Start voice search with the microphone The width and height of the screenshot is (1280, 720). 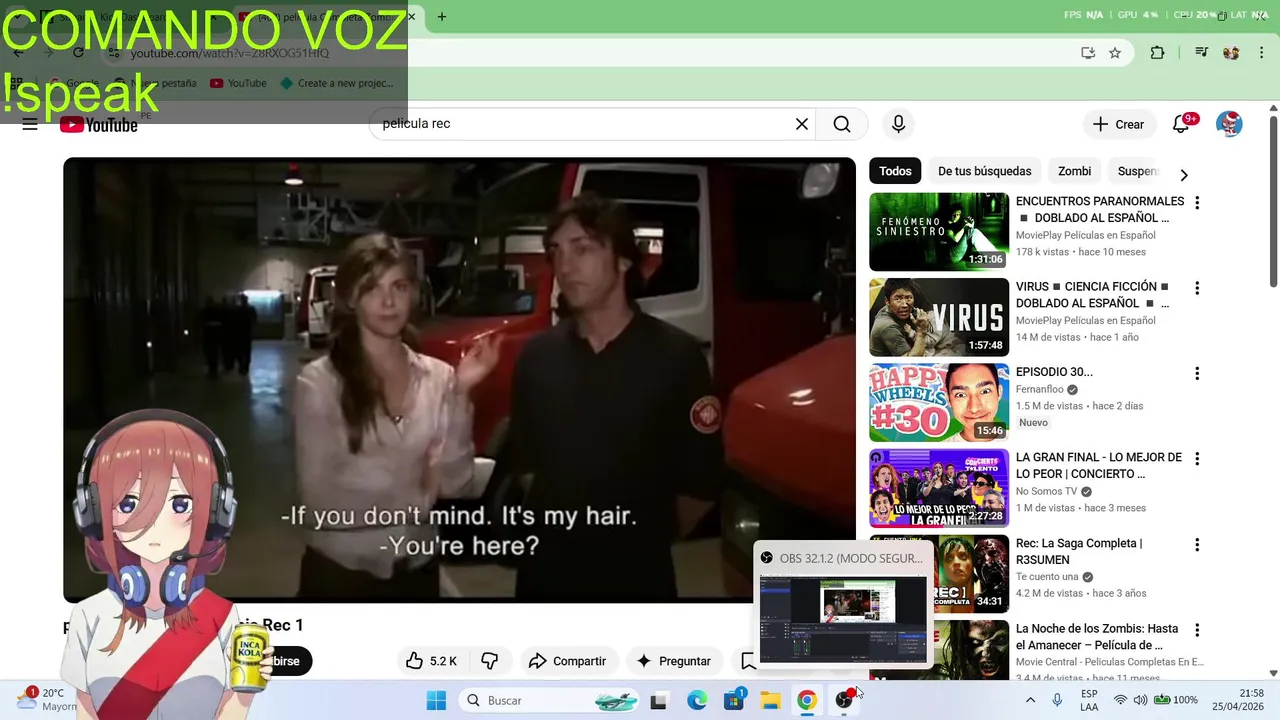tap(898, 124)
